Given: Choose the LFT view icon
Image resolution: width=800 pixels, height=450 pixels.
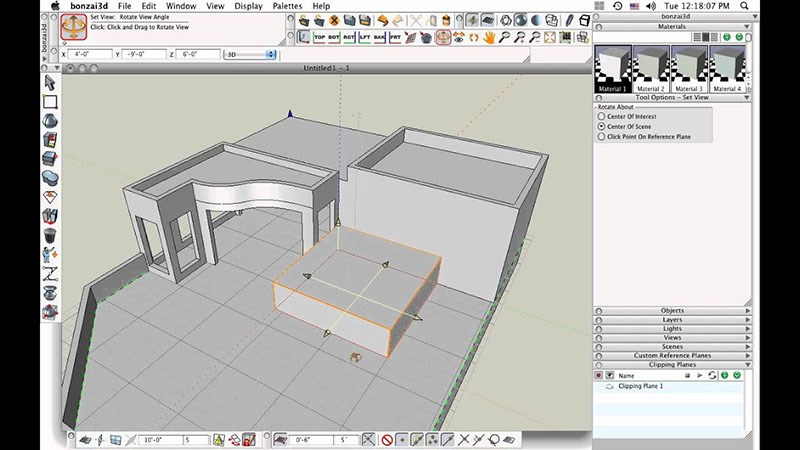Looking at the screenshot, I should tap(364, 37).
